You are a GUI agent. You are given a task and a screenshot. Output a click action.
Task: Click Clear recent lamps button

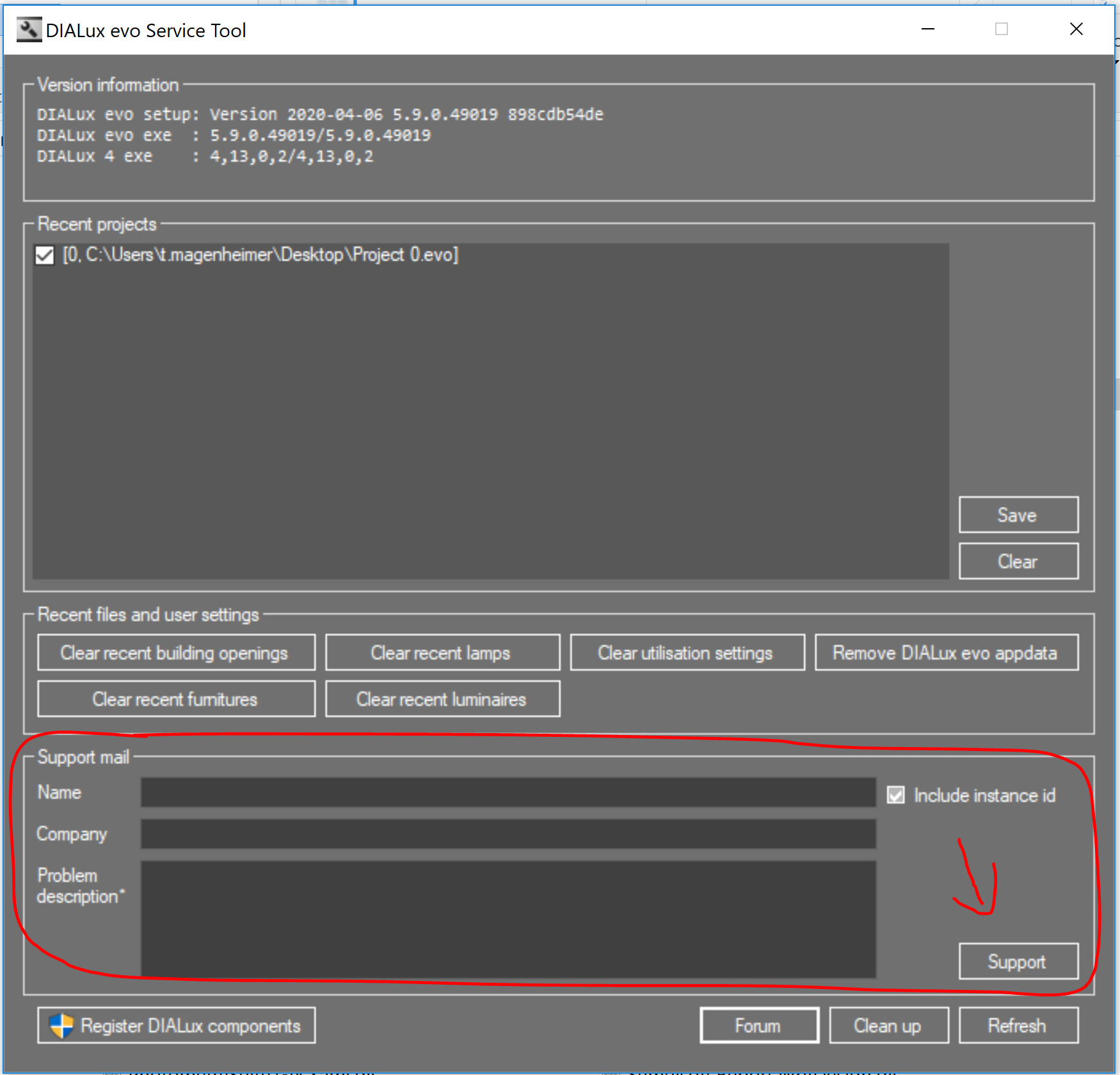click(x=442, y=653)
